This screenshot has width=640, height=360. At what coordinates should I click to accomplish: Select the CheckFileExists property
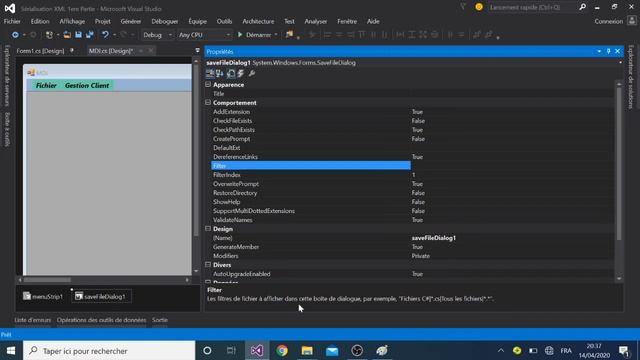click(412, 121)
